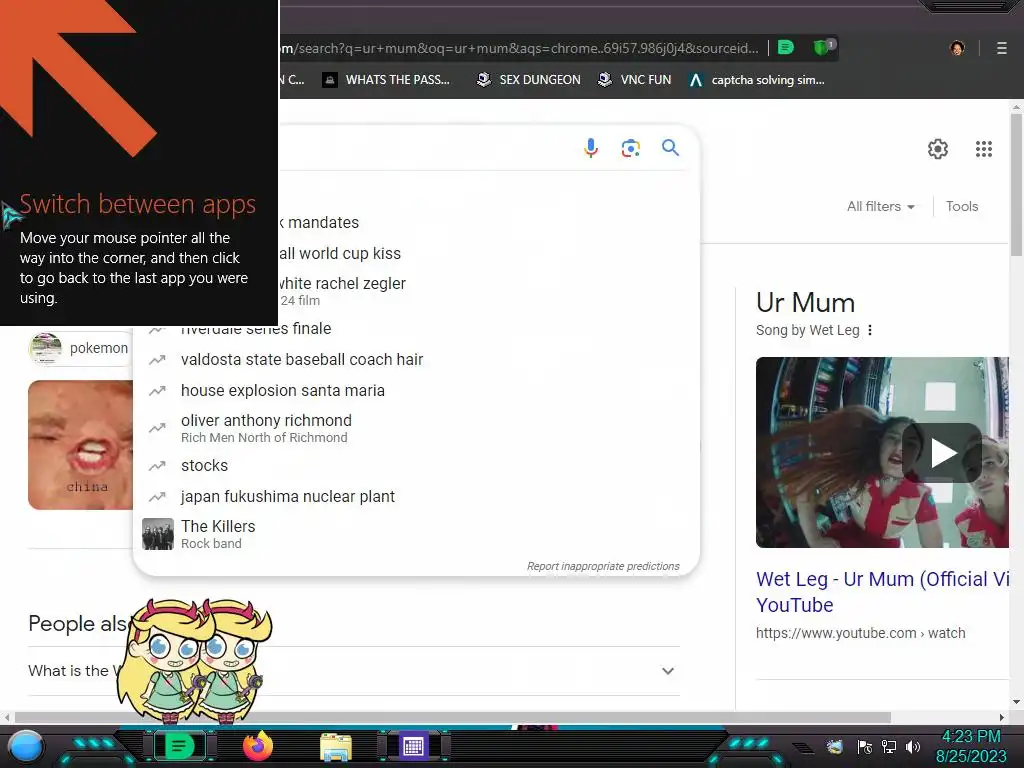This screenshot has height=768, width=1024.
Task: Open Action Center flag tray icon
Action: pos(865,746)
